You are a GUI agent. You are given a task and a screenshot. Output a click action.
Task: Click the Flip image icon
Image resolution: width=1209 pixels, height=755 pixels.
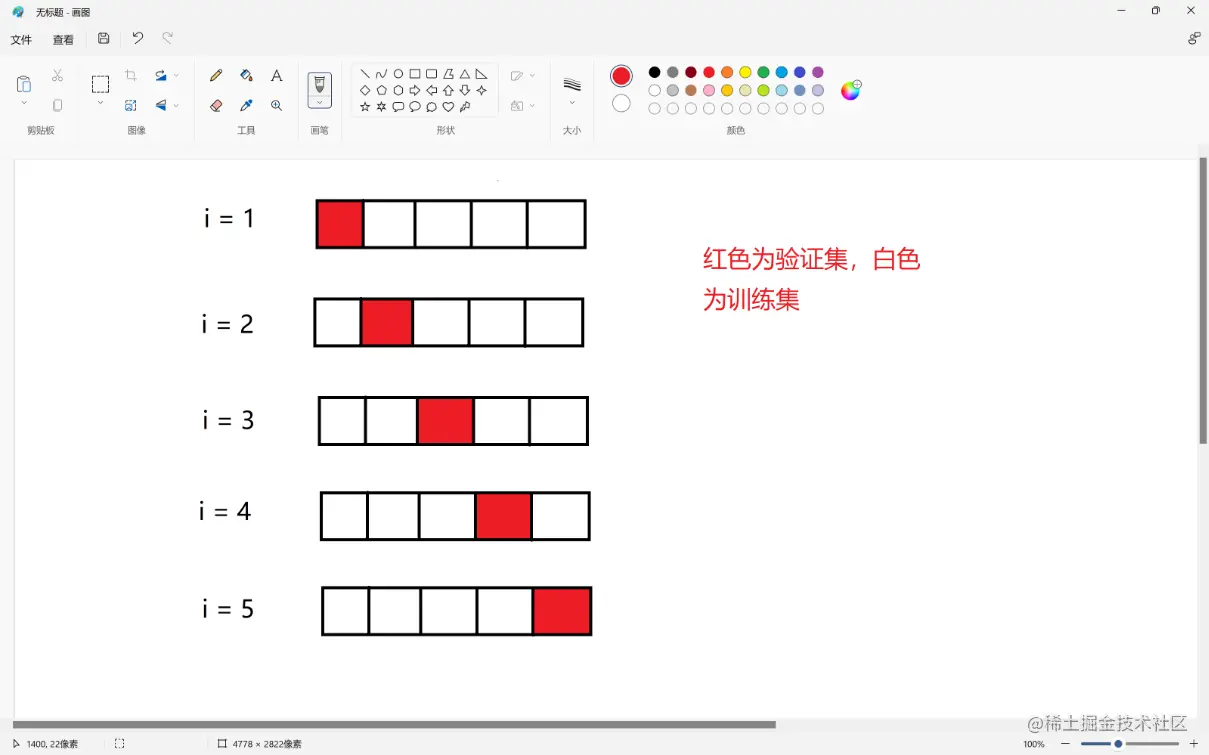point(161,105)
